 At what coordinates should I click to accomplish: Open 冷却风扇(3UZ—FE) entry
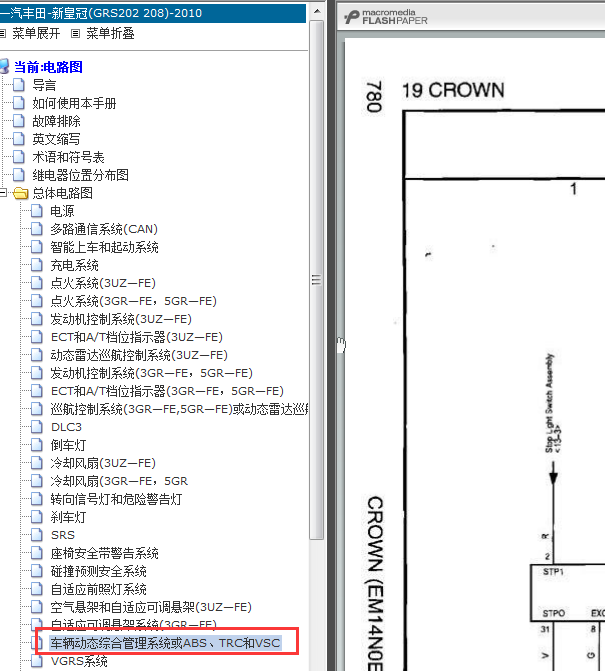point(103,463)
